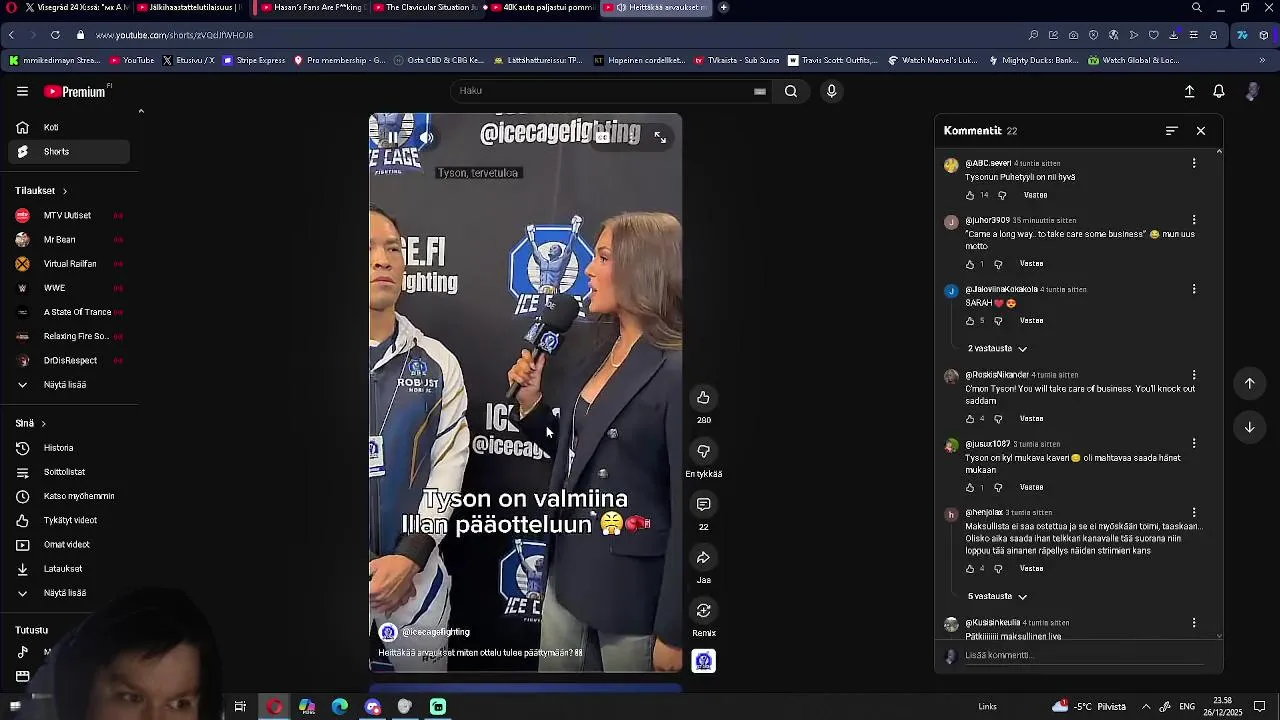Click the create/upload icon in header
The width and height of the screenshot is (1280, 720).
click(1189, 91)
